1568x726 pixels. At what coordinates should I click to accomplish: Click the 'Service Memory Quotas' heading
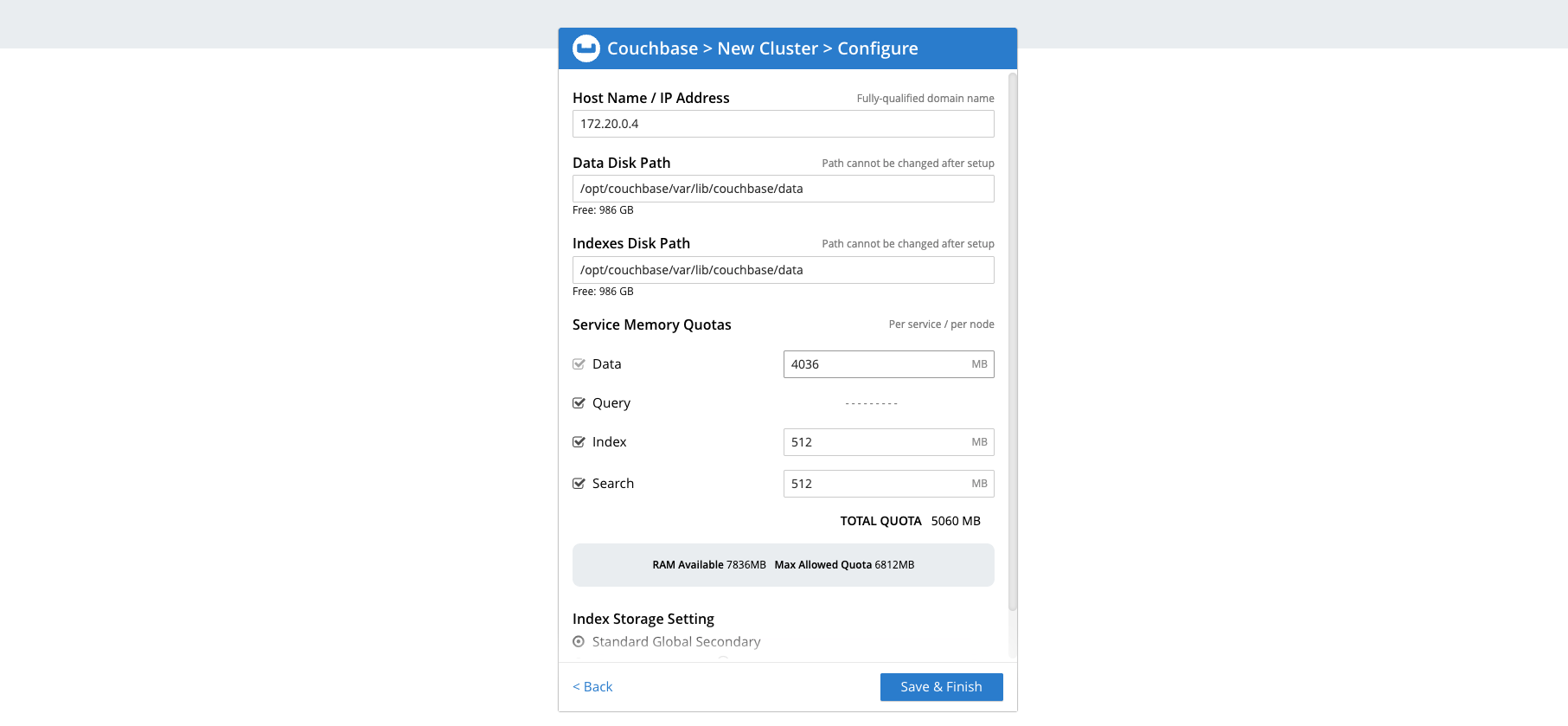[652, 324]
